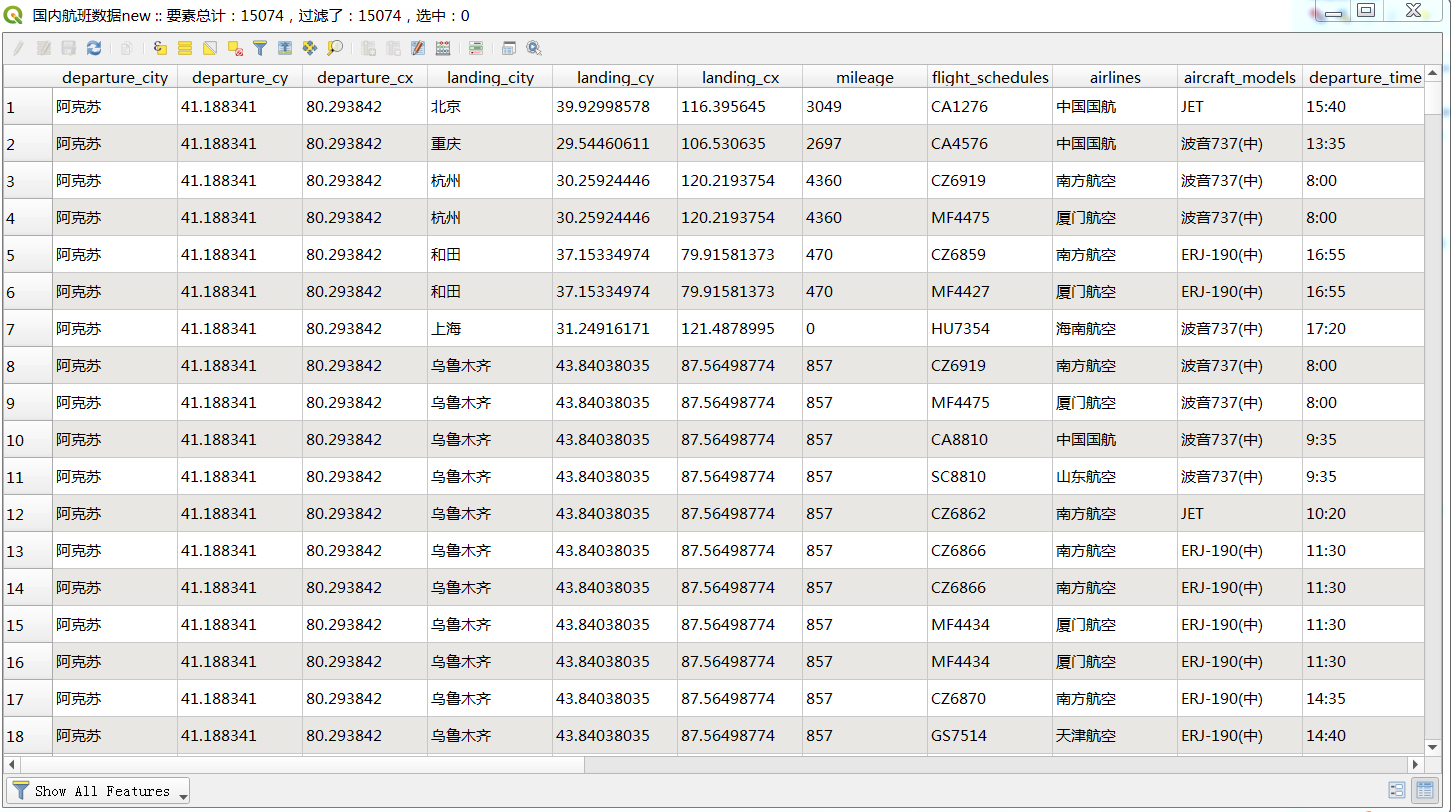Switch to form view
Viewport: 1451px width, 812px height.
[x=1397, y=791]
